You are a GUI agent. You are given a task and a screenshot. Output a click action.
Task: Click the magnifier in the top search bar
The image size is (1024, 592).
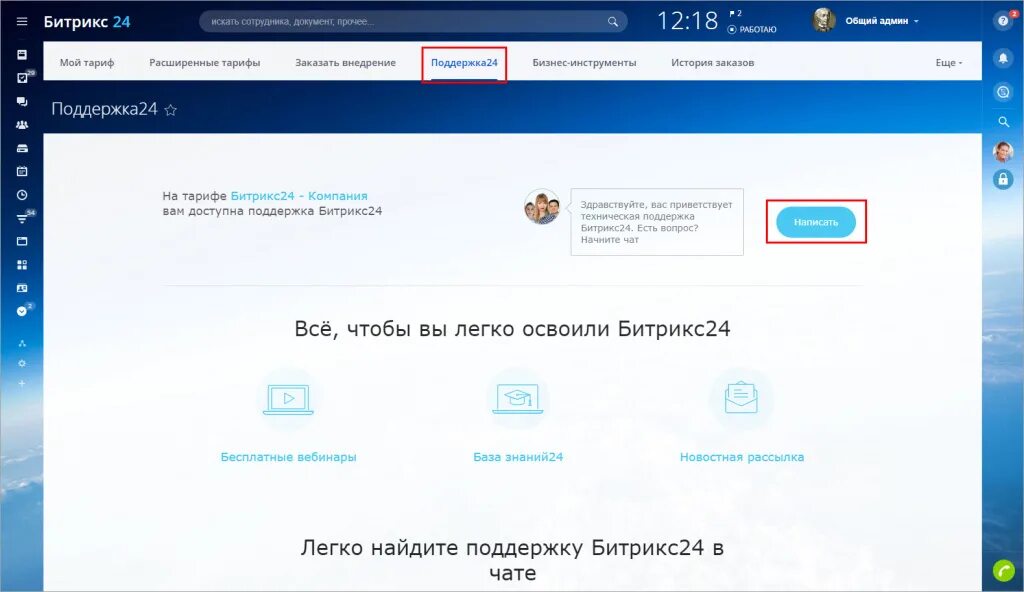(613, 22)
